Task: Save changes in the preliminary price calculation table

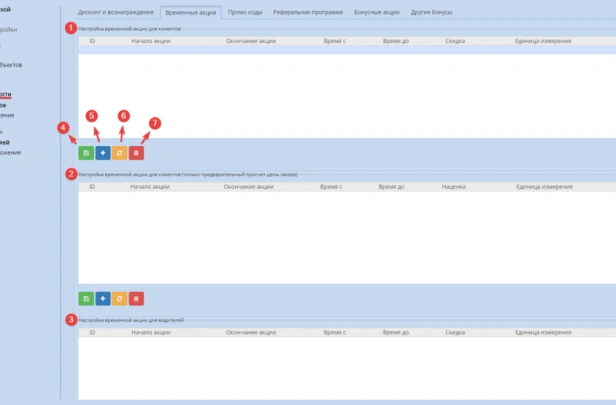Action: click(x=86, y=298)
